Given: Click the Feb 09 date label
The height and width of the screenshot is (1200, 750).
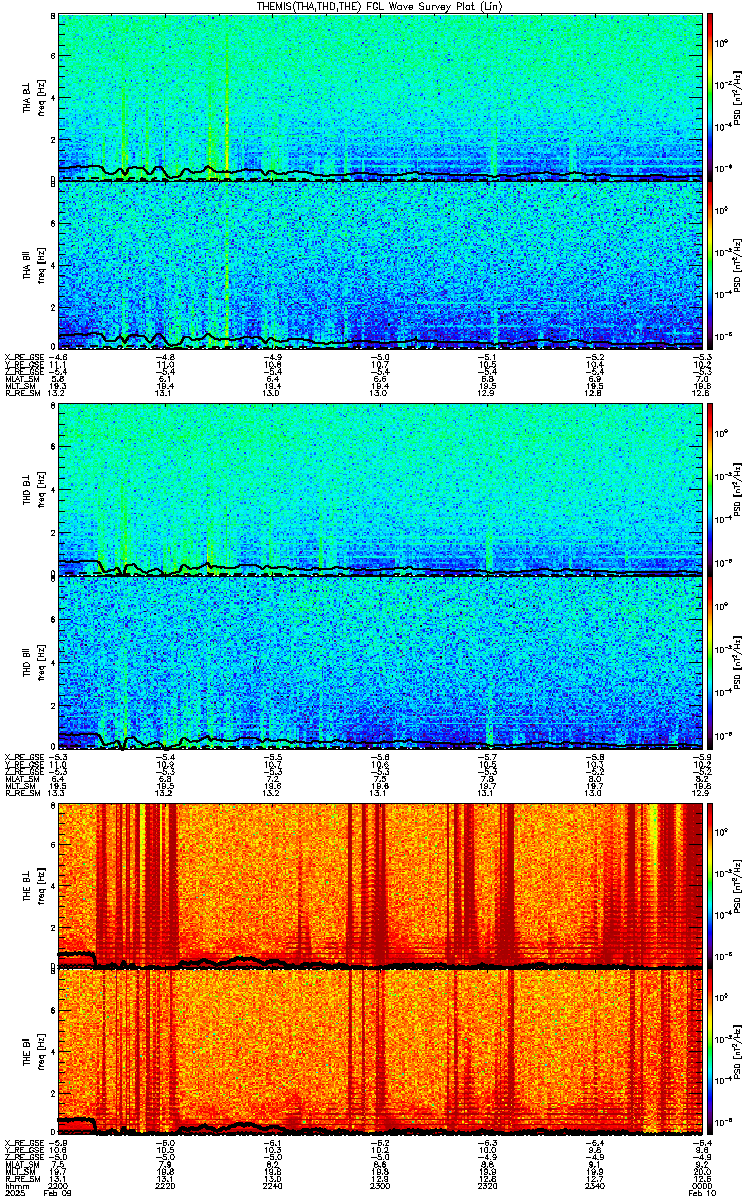Looking at the screenshot, I should (x=58, y=1194).
